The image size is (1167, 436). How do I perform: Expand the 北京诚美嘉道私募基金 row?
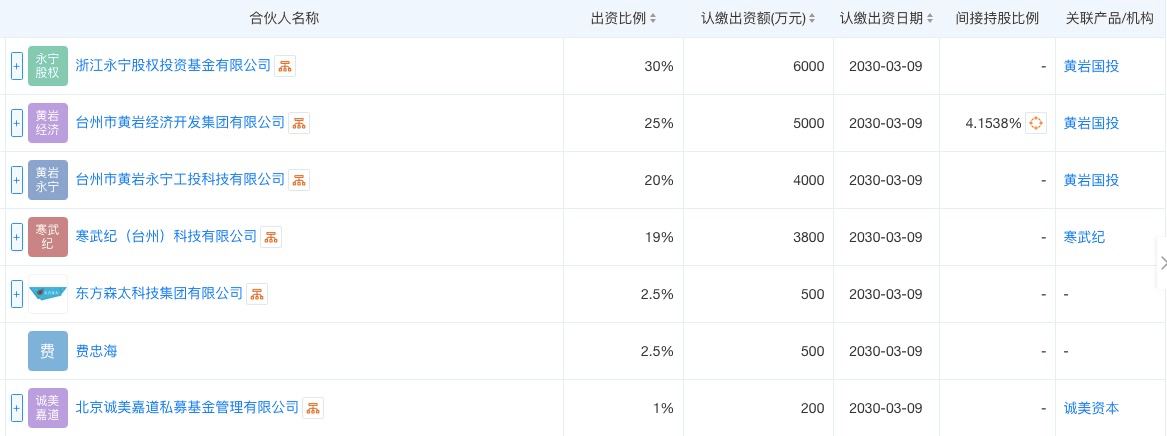coord(16,408)
